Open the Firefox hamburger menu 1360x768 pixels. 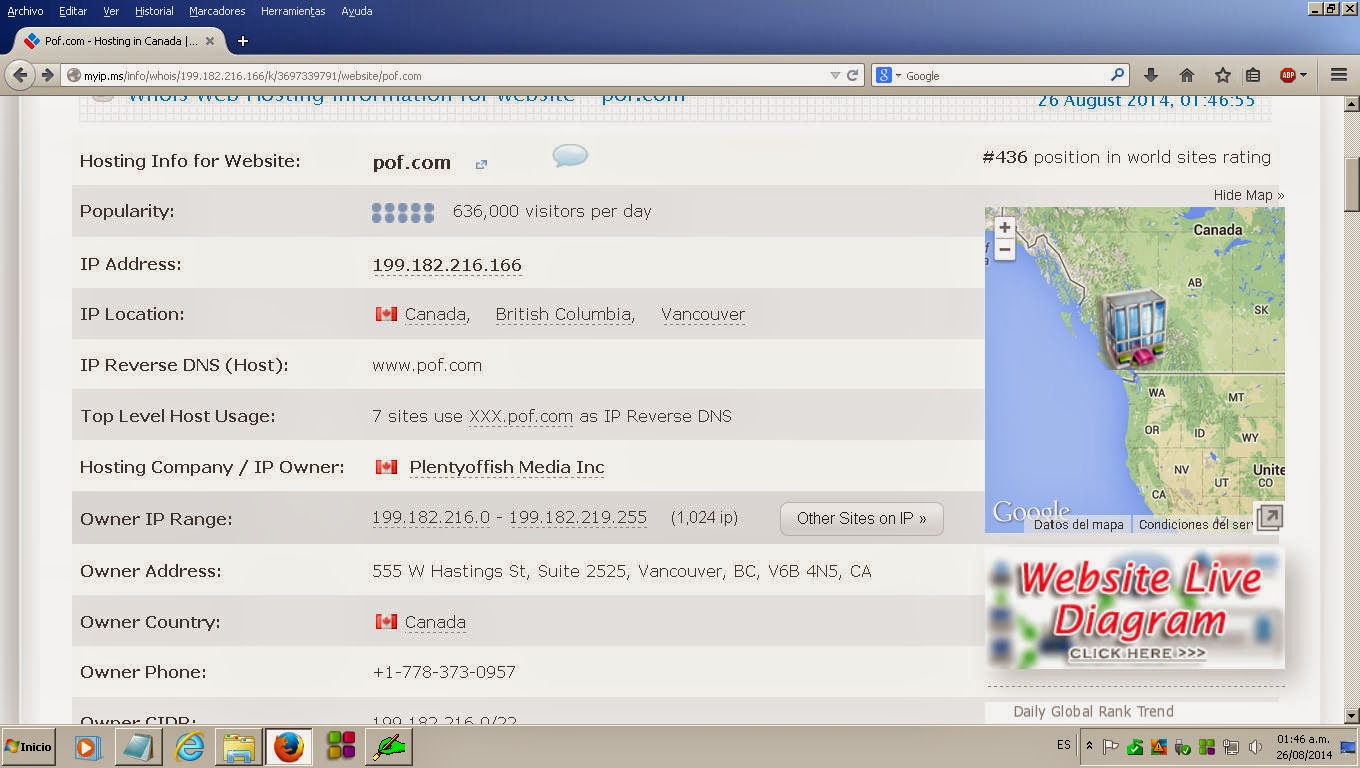pos(1339,75)
